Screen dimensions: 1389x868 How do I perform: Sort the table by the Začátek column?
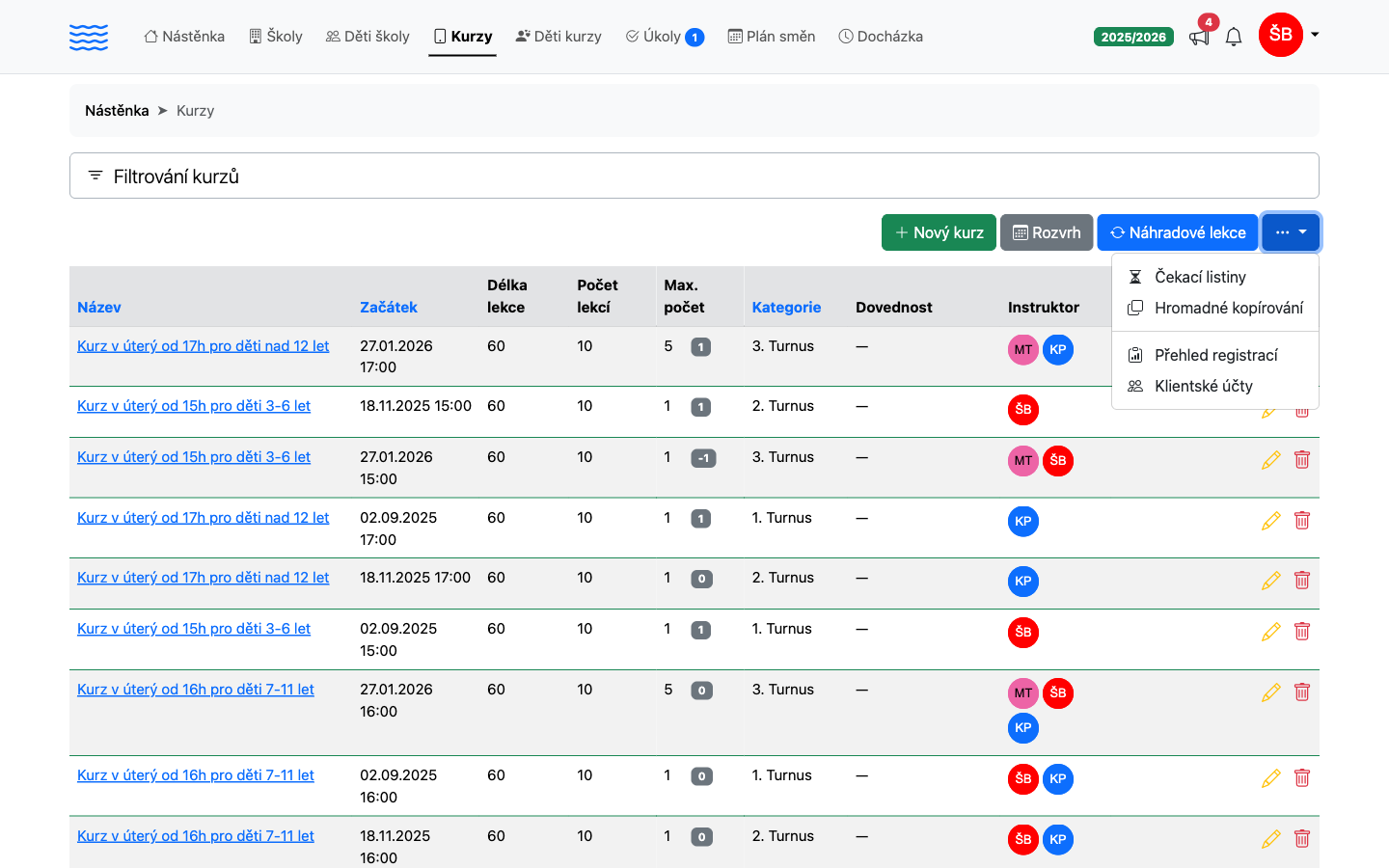pos(389,307)
